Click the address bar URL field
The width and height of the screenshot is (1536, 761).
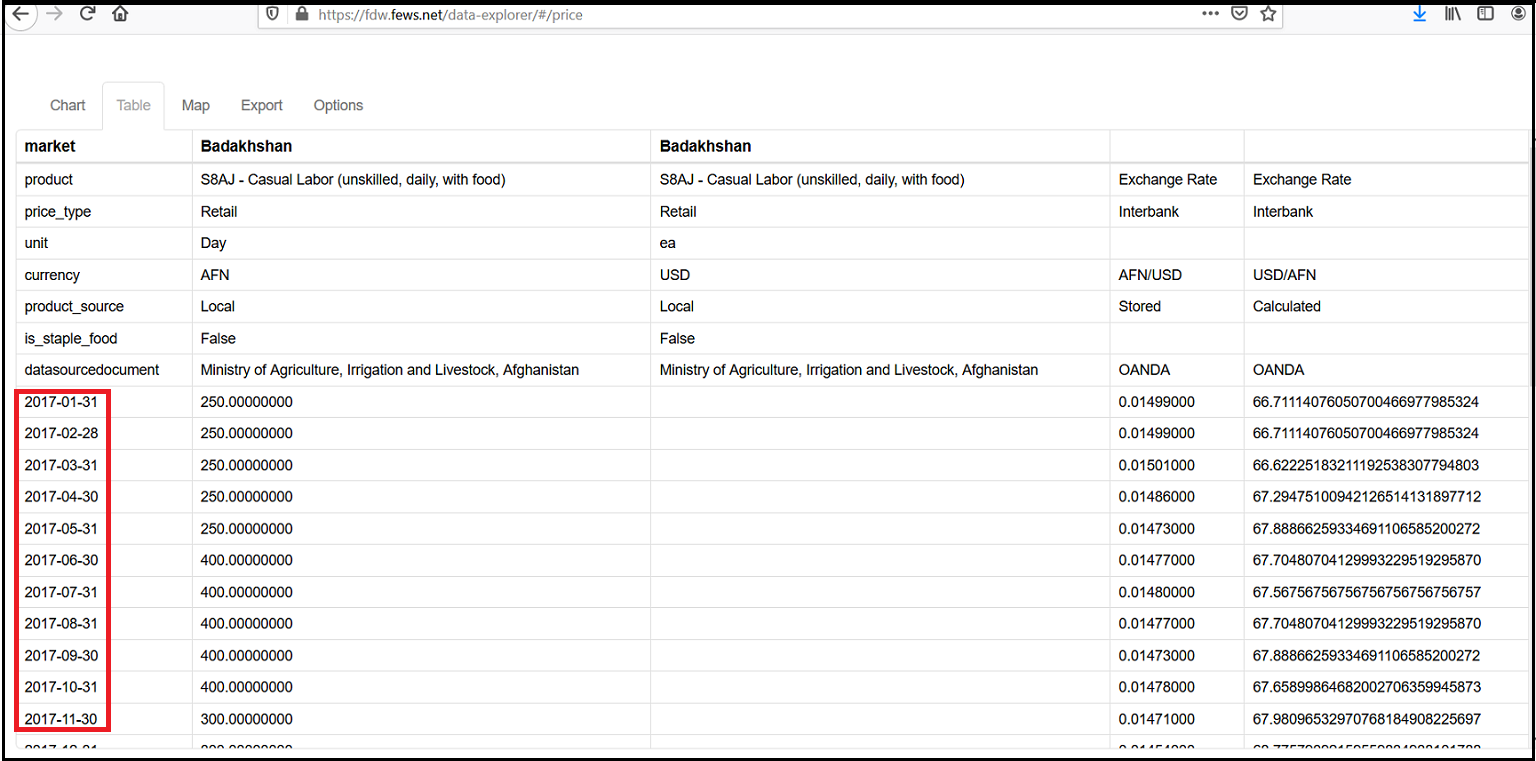click(700, 15)
